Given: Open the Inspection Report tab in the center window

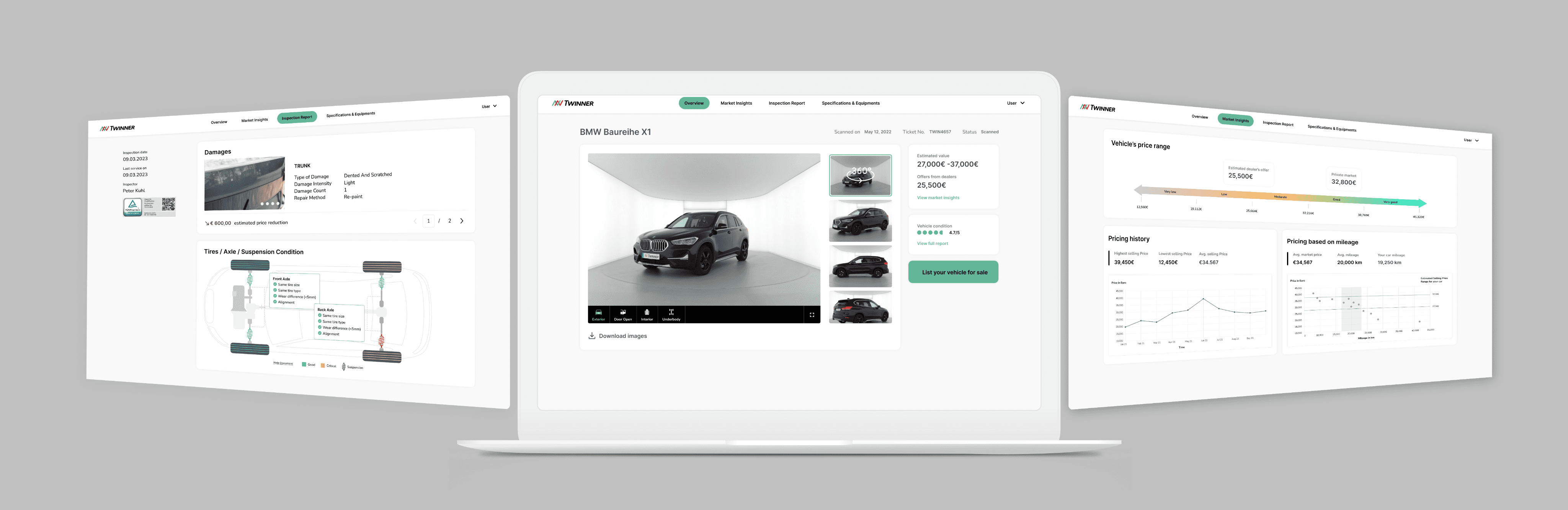Looking at the screenshot, I should tap(786, 103).
